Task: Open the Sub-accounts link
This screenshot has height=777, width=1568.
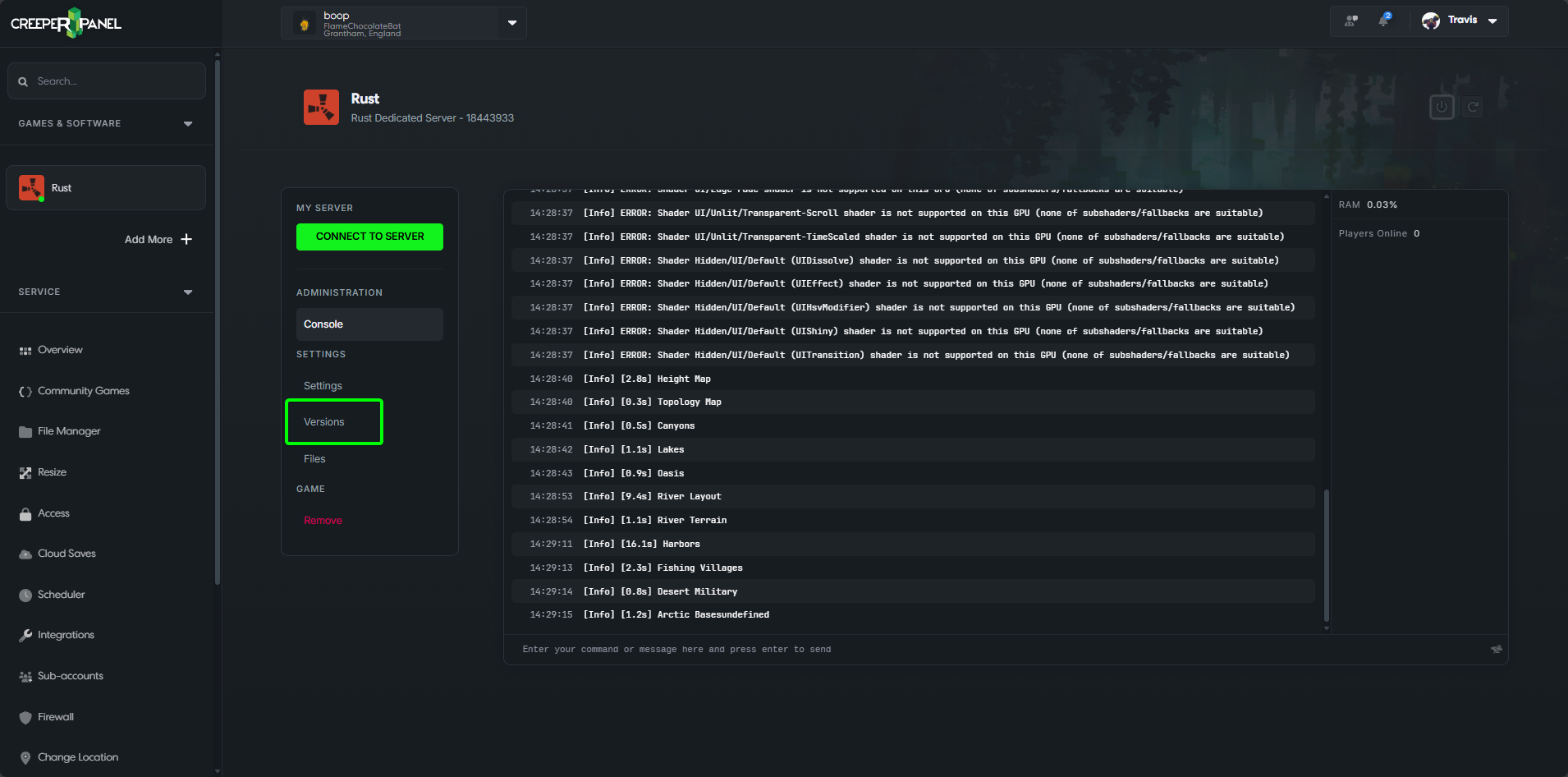Action: click(71, 676)
